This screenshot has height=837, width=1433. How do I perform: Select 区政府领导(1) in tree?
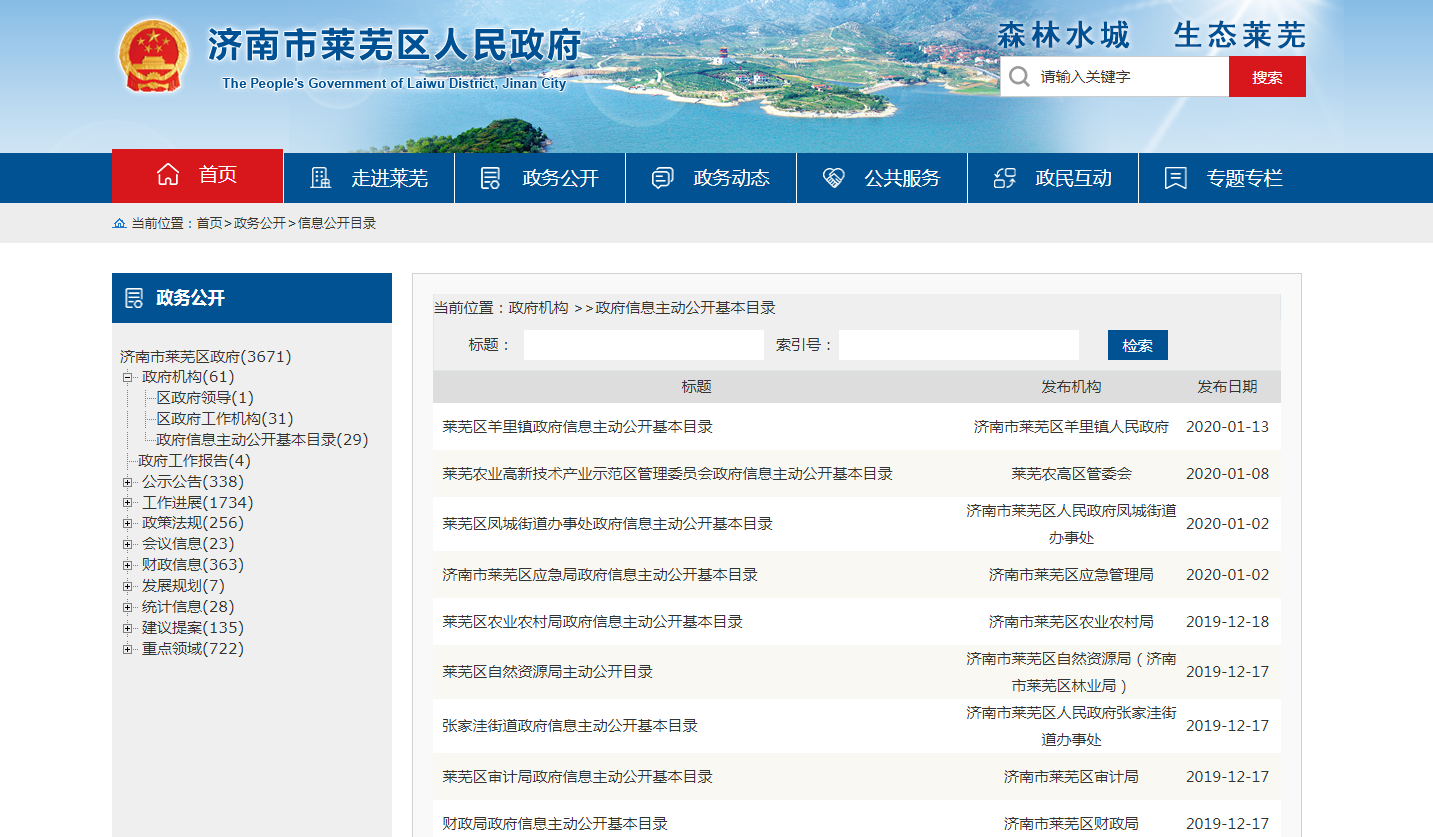pos(205,397)
